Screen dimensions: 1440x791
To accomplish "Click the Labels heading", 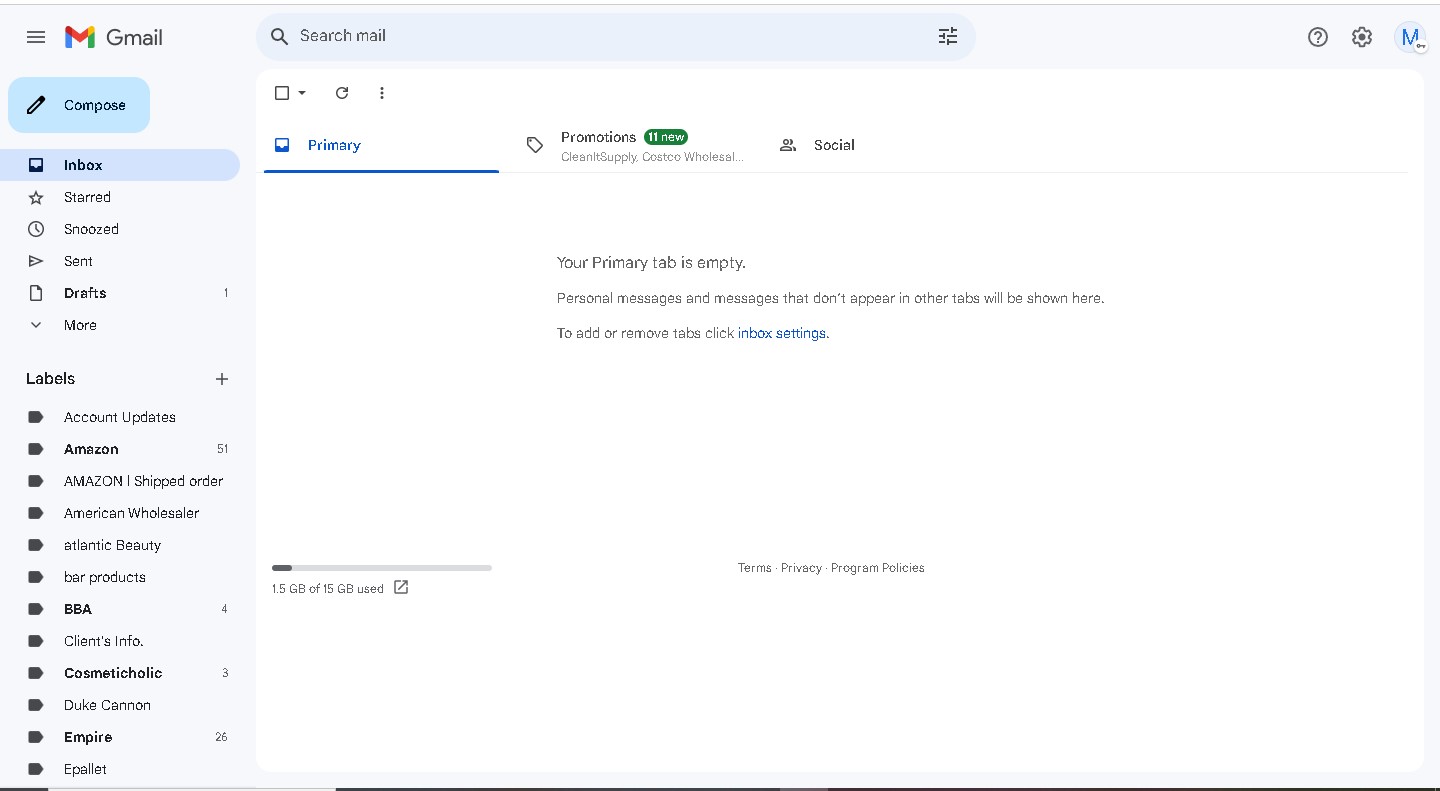I will point(50,379).
